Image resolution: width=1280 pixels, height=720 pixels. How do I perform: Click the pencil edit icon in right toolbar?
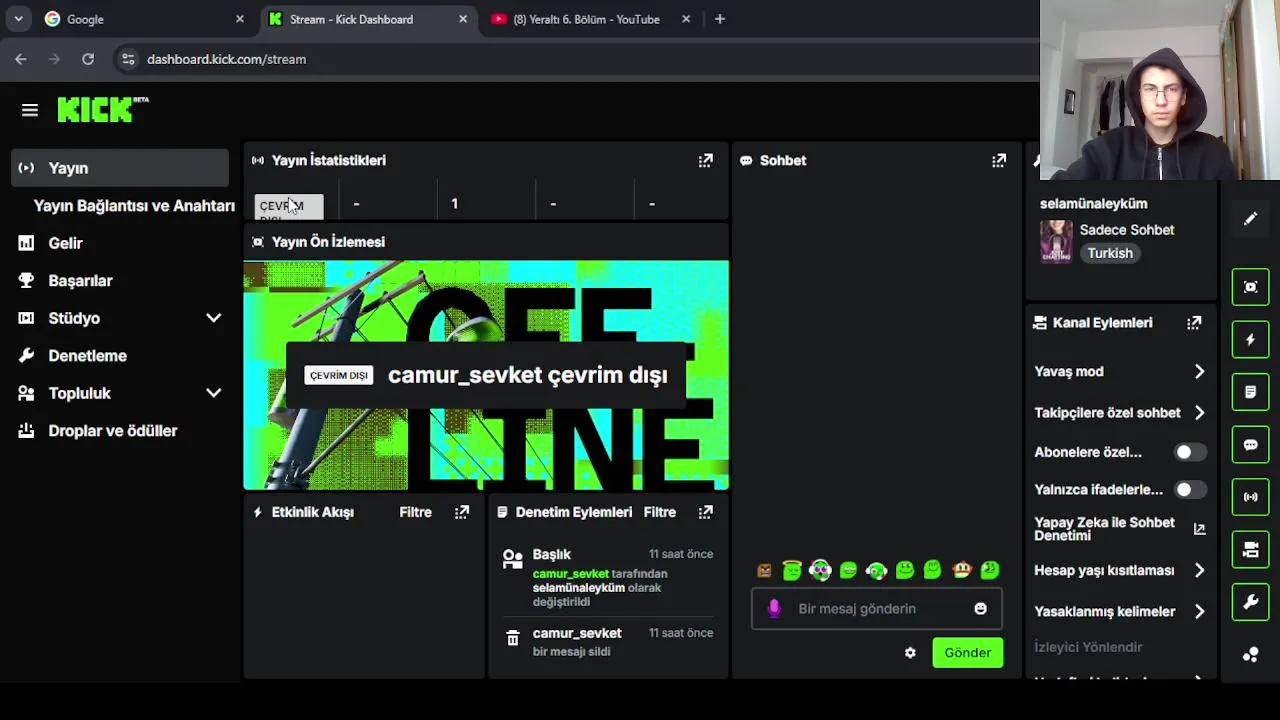(1251, 219)
